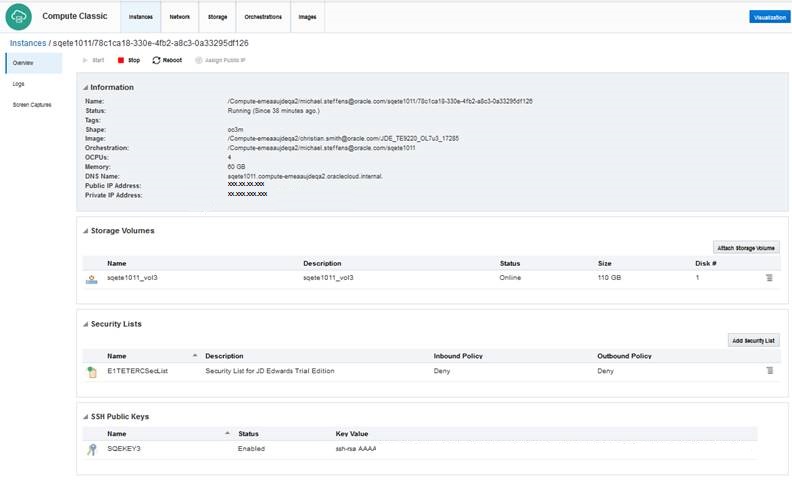Open the menu icon for sqete1011_vol3 row
This screenshot has width=792, height=480.
tap(769, 278)
